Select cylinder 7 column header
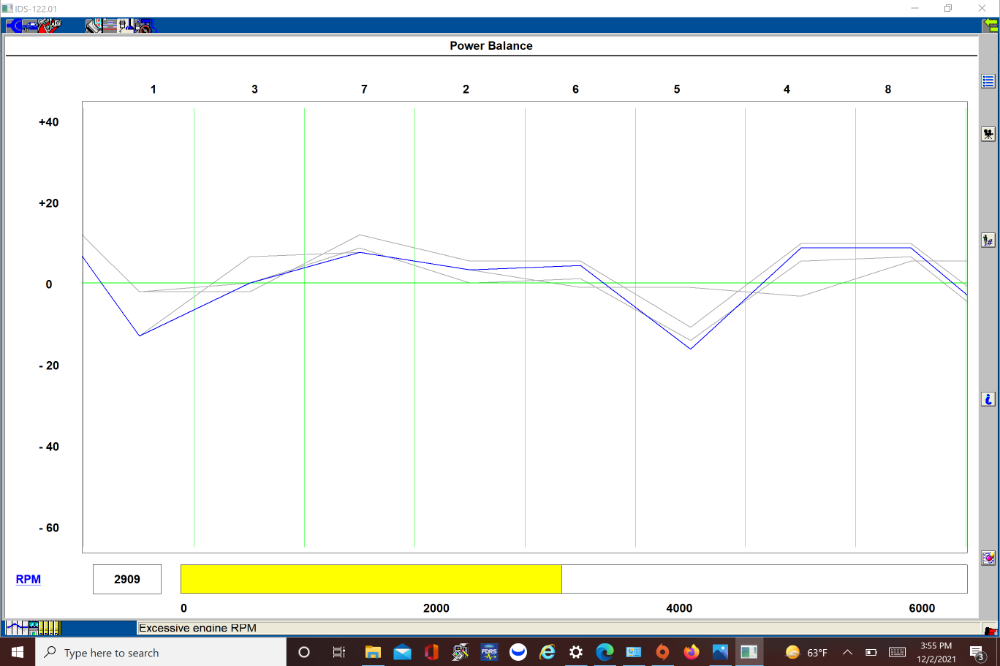Image resolution: width=1000 pixels, height=666 pixels. pos(364,90)
